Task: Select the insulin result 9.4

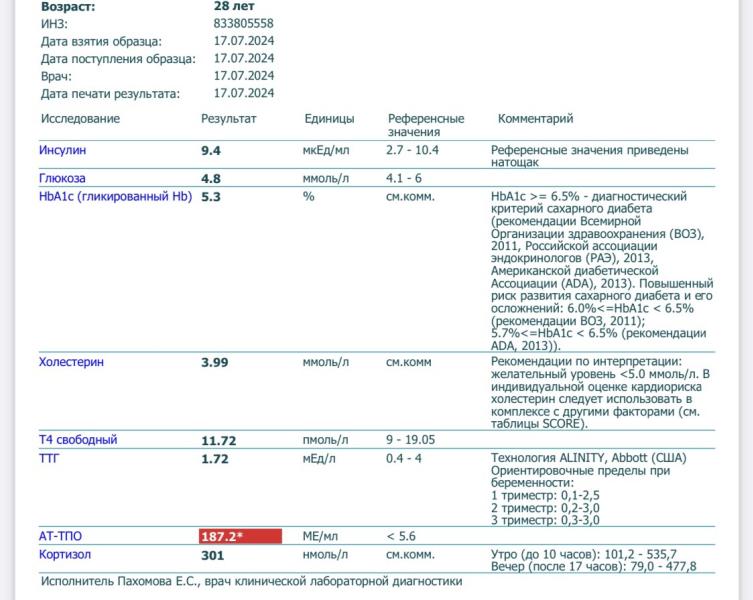Action: (x=211, y=151)
